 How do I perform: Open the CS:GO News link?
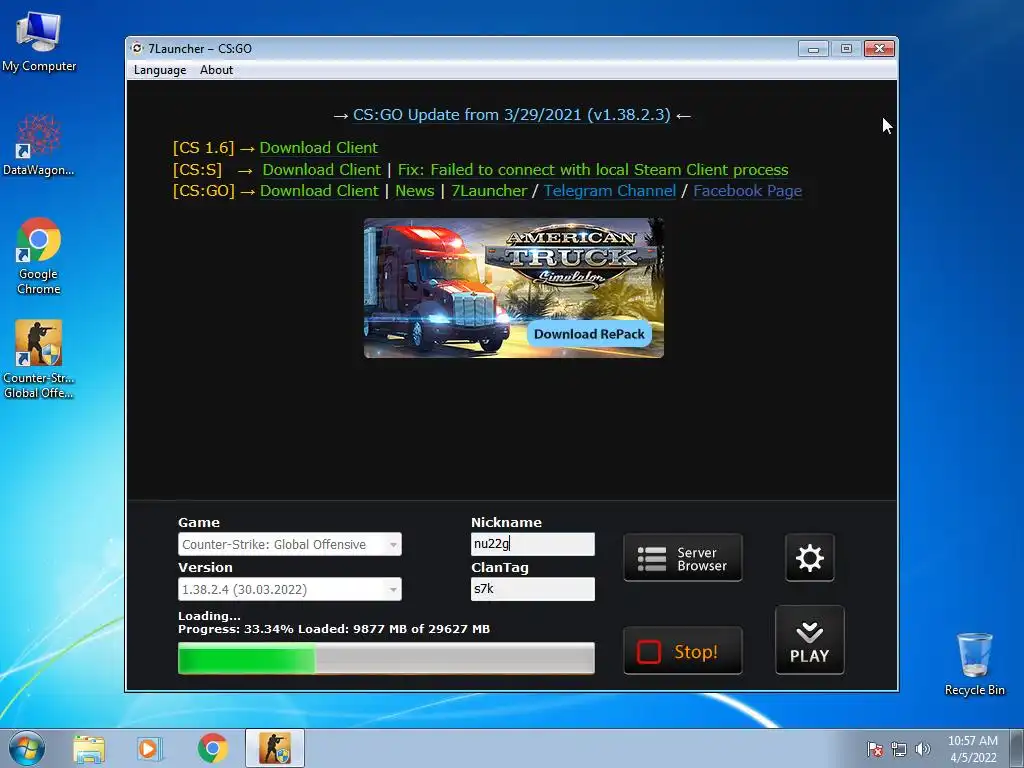(415, 191)
